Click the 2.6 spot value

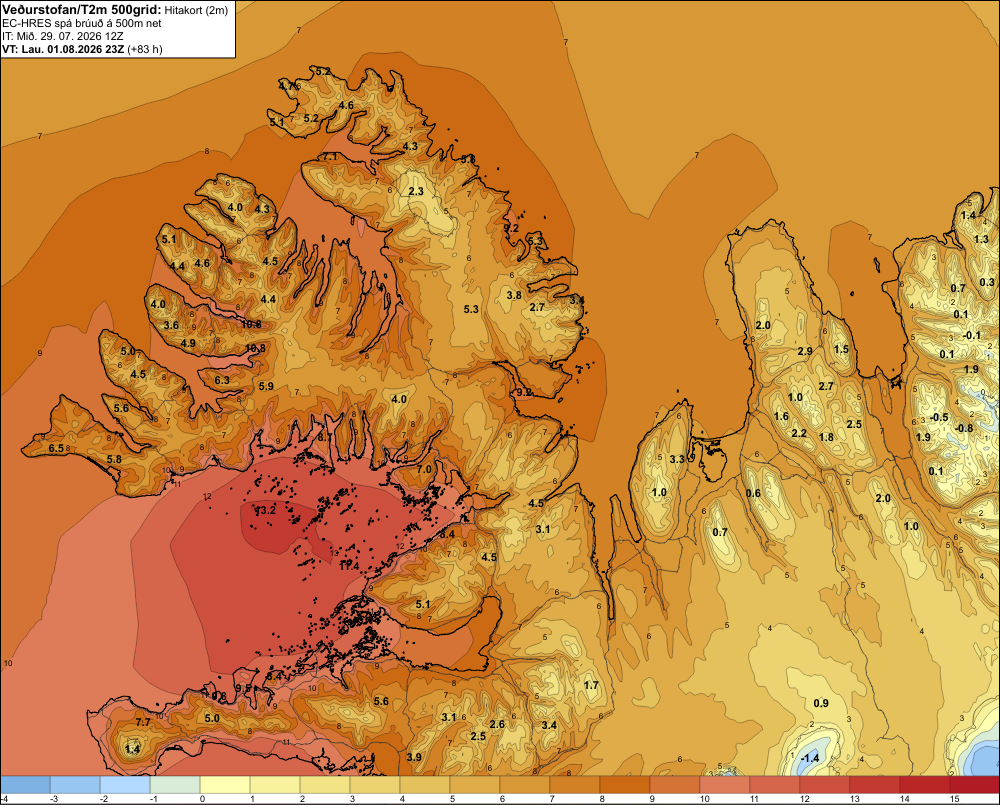pyautogui.click(x=497, y=724)
